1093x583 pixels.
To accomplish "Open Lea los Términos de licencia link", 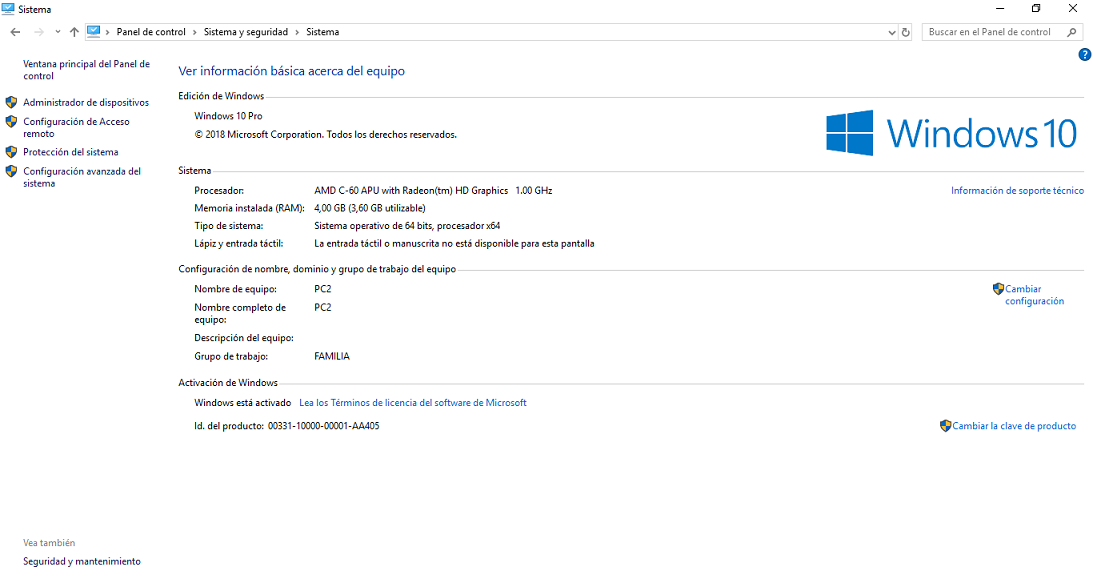I will (413, 402).
